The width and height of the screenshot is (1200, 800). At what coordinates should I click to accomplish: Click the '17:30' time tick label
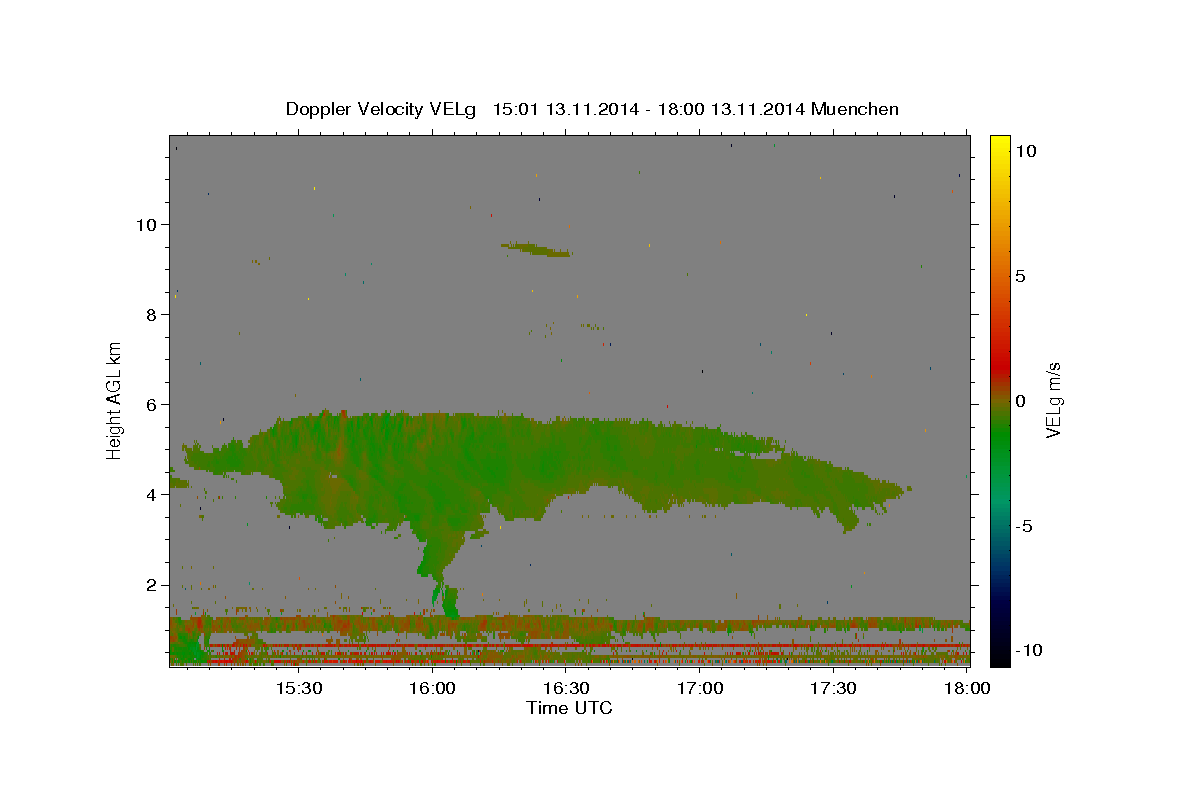tap(833, 688)
